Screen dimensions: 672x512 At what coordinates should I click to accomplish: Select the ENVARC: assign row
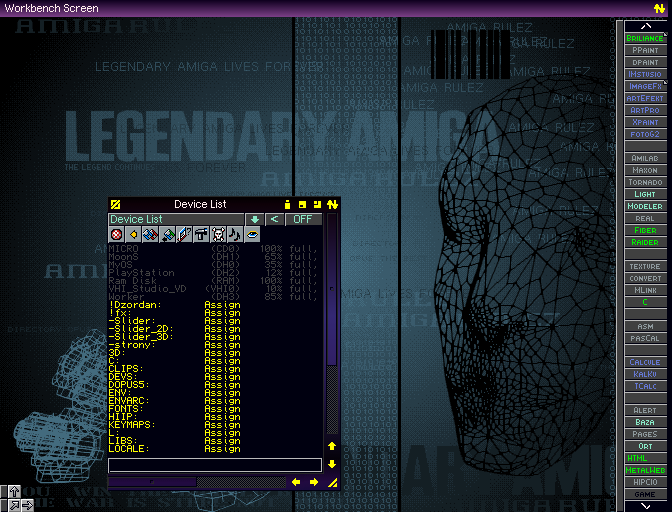(215, 401)
